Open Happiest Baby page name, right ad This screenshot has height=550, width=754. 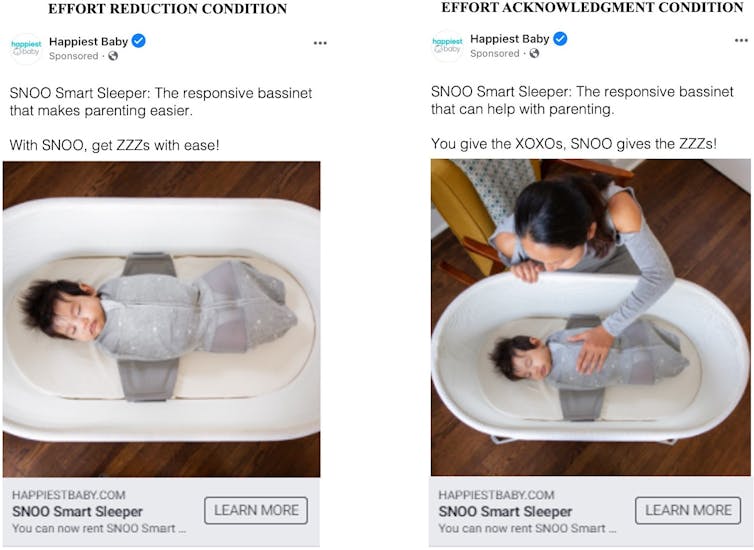[x=510, y=39]
